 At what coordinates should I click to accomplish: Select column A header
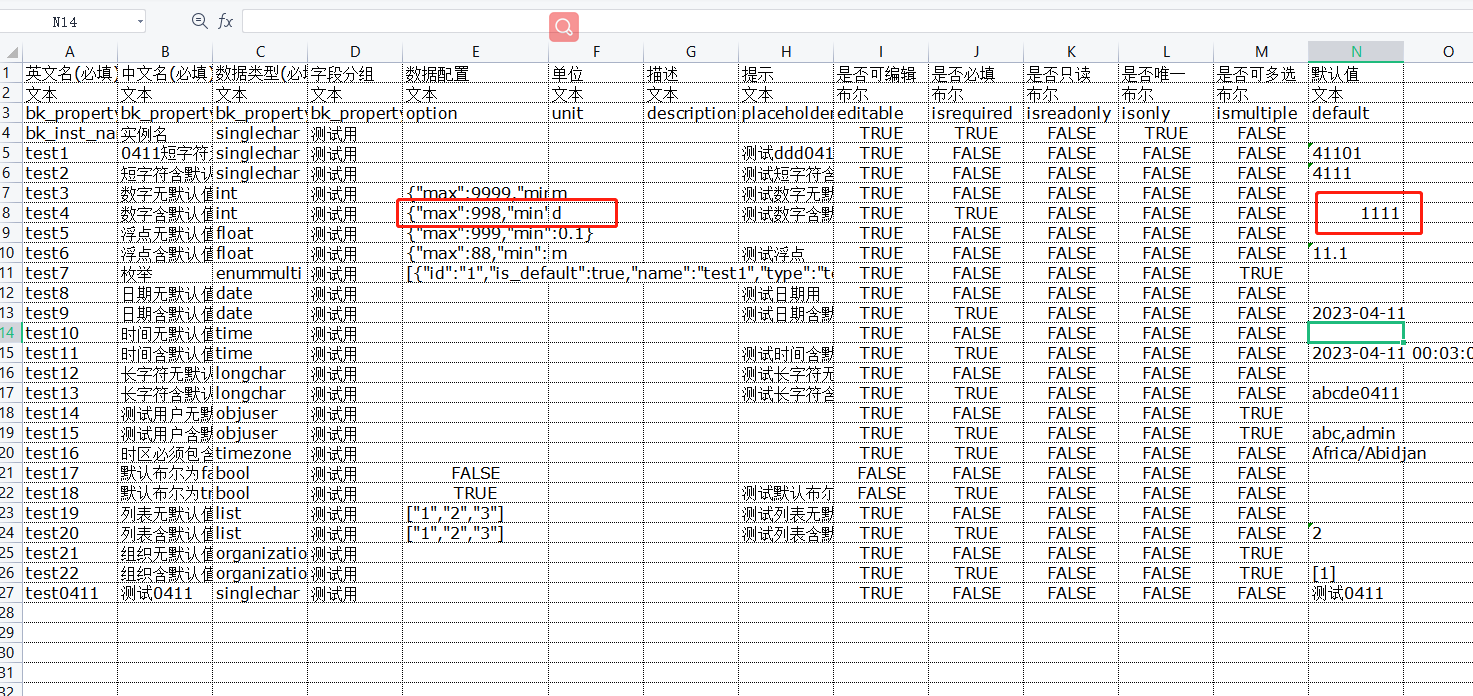tap(69, 52)
